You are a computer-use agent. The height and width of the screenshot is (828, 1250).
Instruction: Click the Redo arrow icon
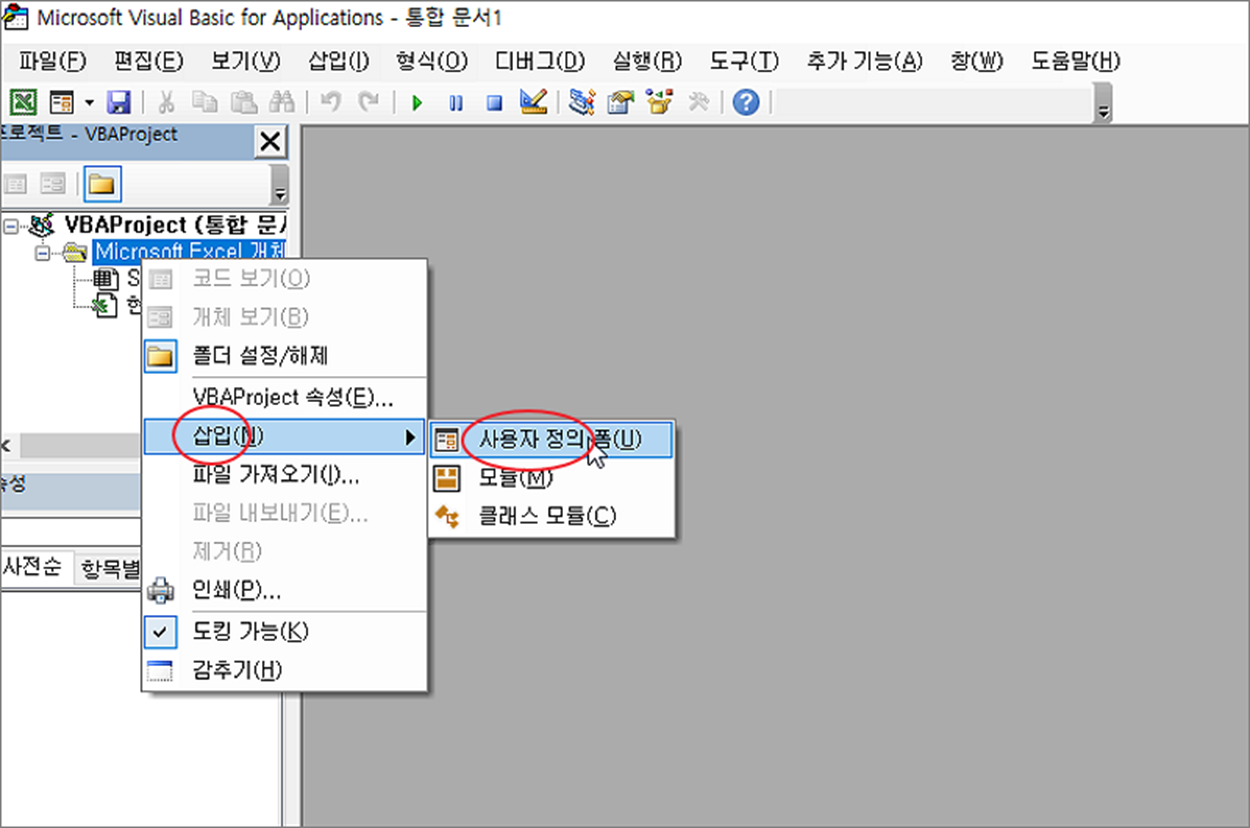point(369,102)
